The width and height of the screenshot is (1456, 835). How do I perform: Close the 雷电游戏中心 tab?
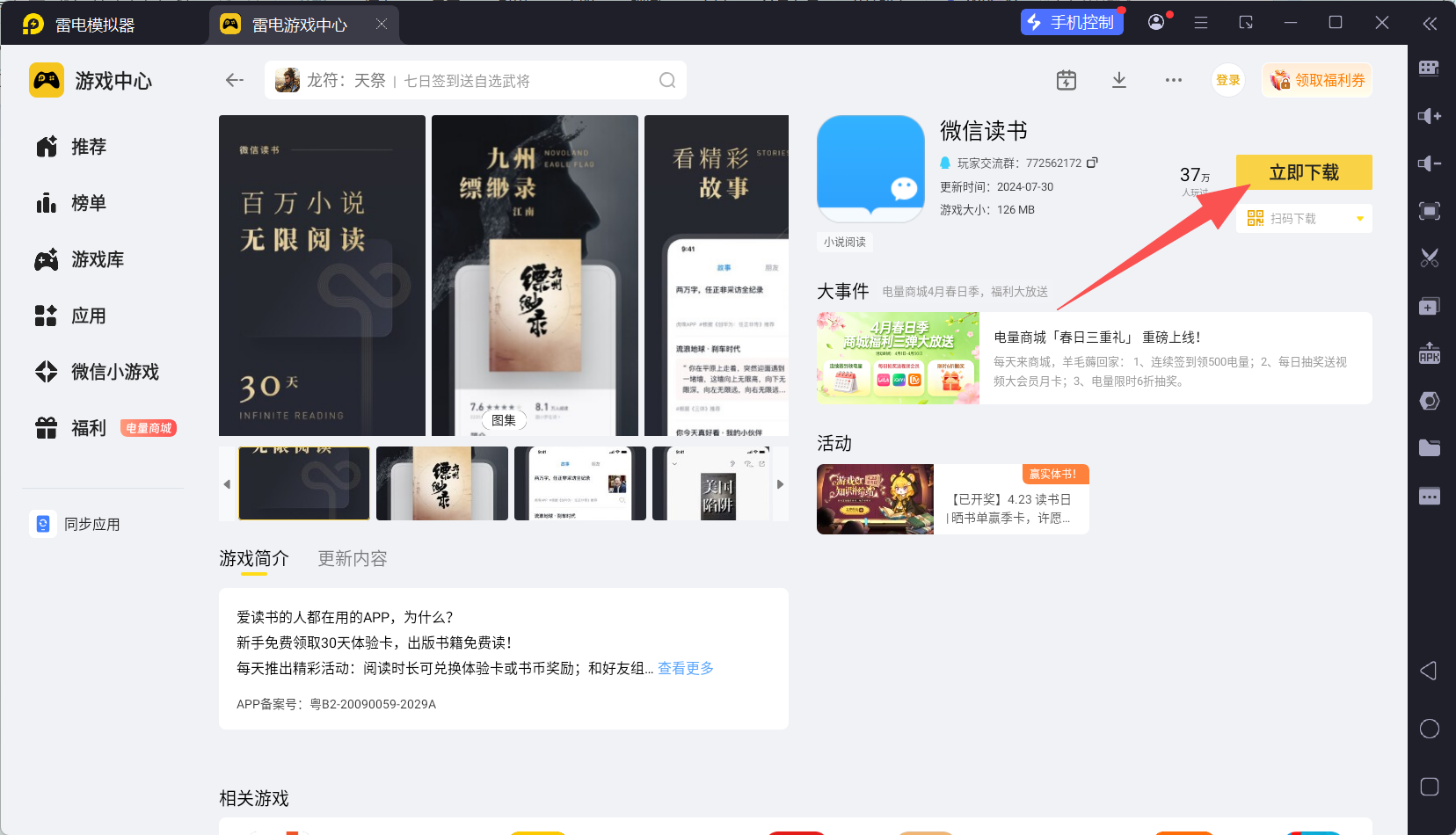point(381,24)
